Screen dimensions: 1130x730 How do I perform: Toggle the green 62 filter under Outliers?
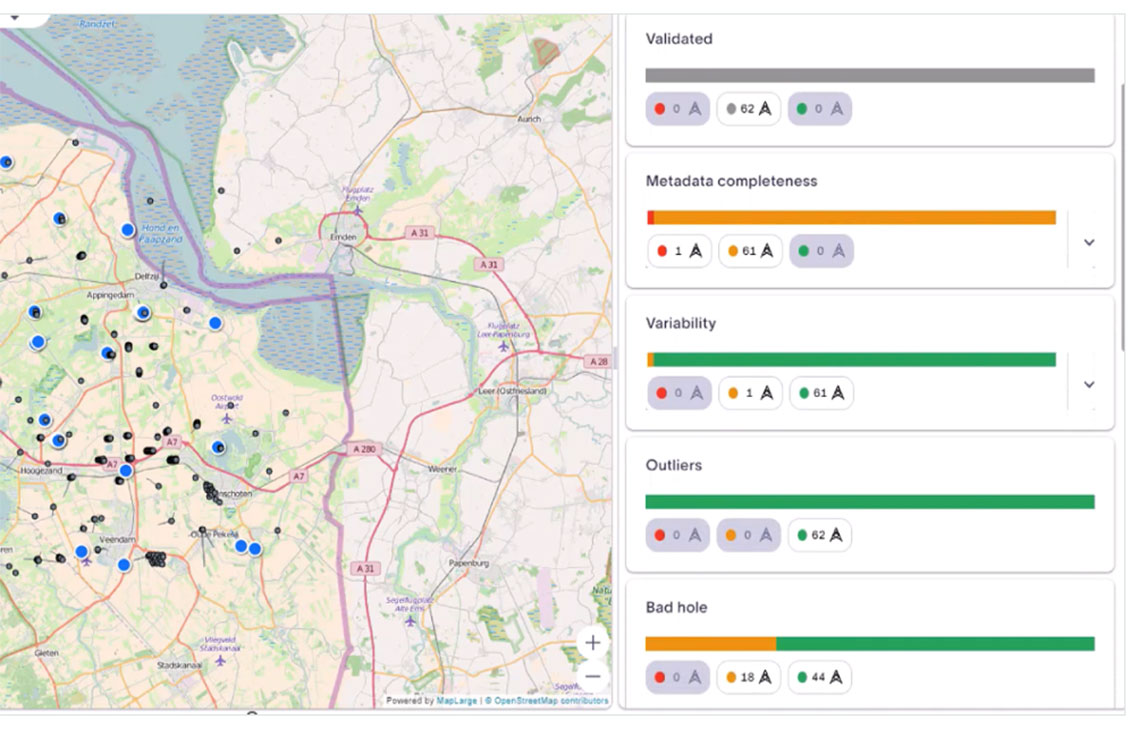coord(820,535)
